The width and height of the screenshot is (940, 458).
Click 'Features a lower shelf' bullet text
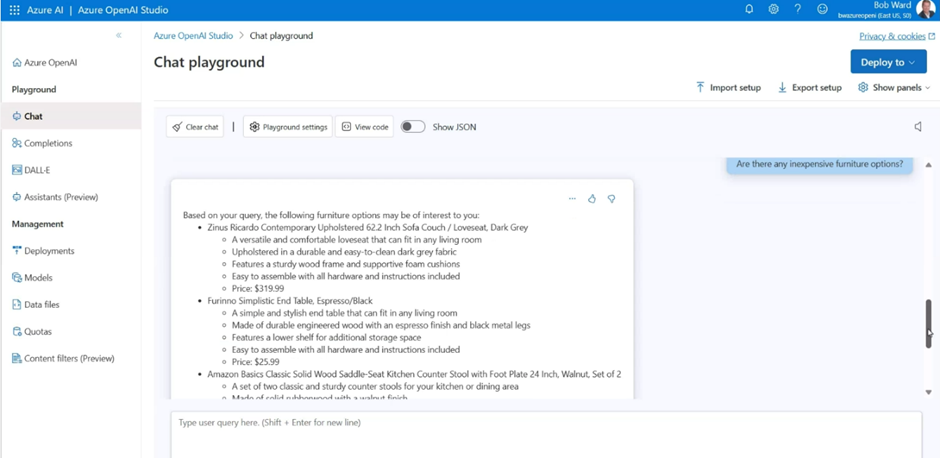tap(326, 337)
